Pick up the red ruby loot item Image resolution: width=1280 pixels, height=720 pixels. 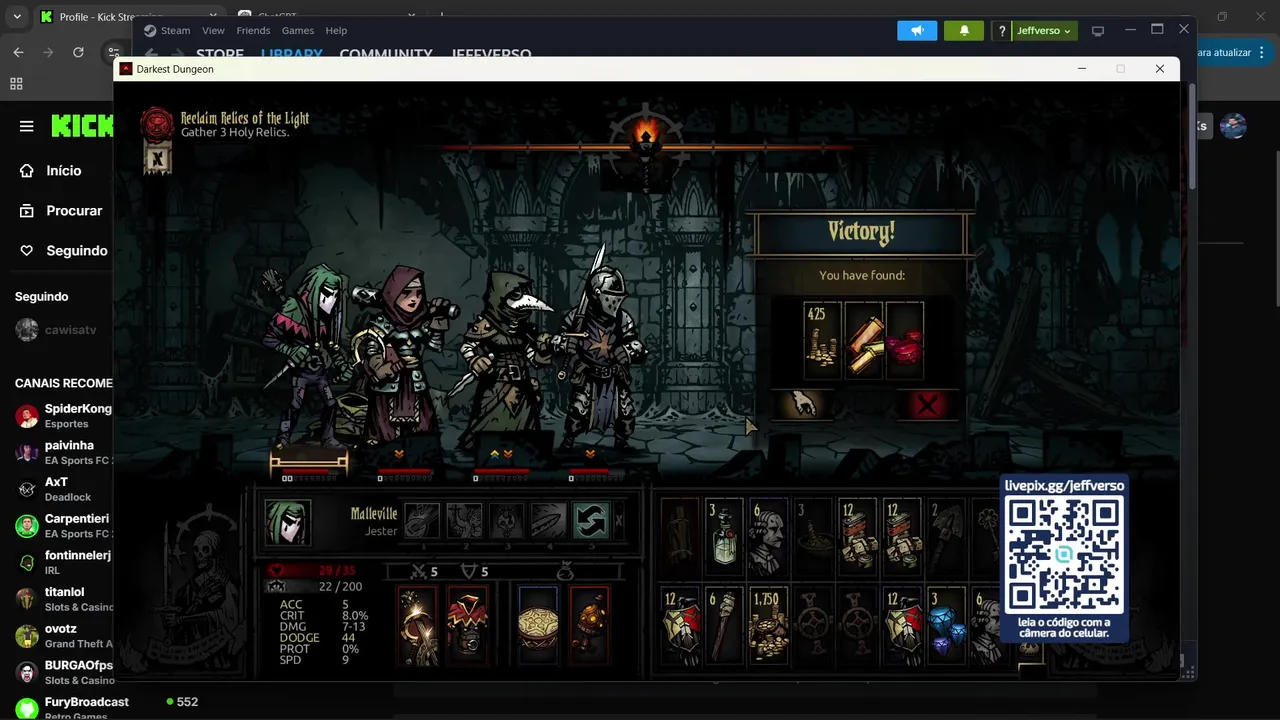point(904,340)
